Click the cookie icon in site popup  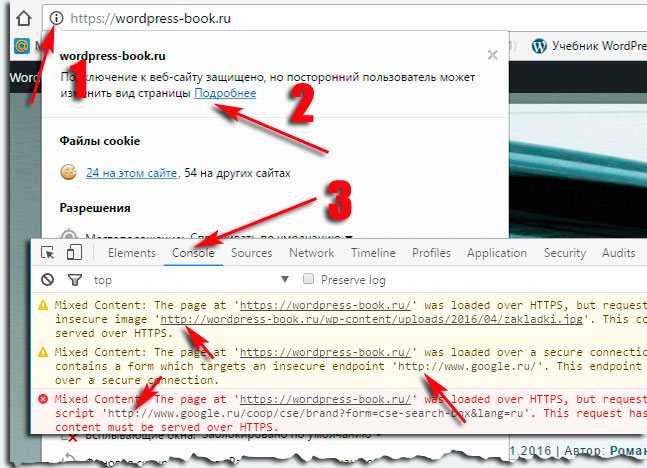[x=68, y=172]
